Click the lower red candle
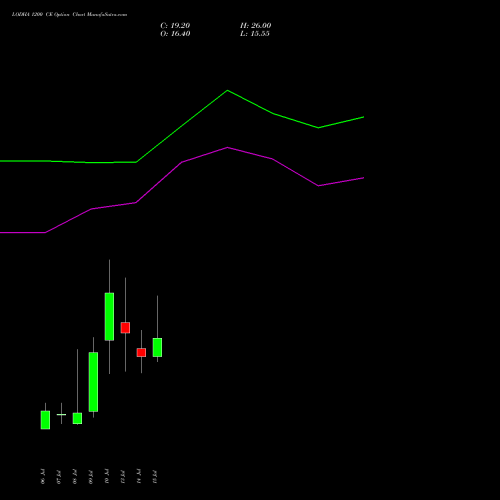Screen dimensions: 500x500 141,353
